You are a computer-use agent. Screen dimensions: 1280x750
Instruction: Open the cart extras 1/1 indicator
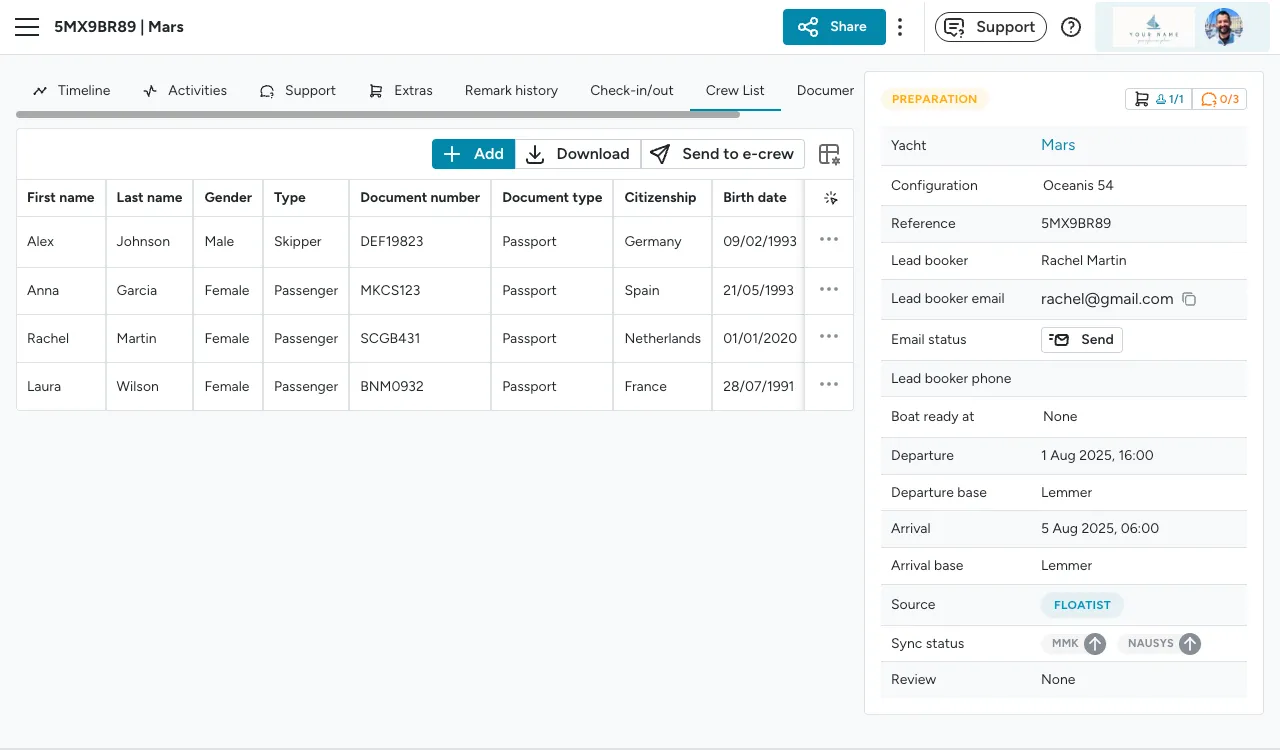pyautogui.click(x=1158, y=99)
